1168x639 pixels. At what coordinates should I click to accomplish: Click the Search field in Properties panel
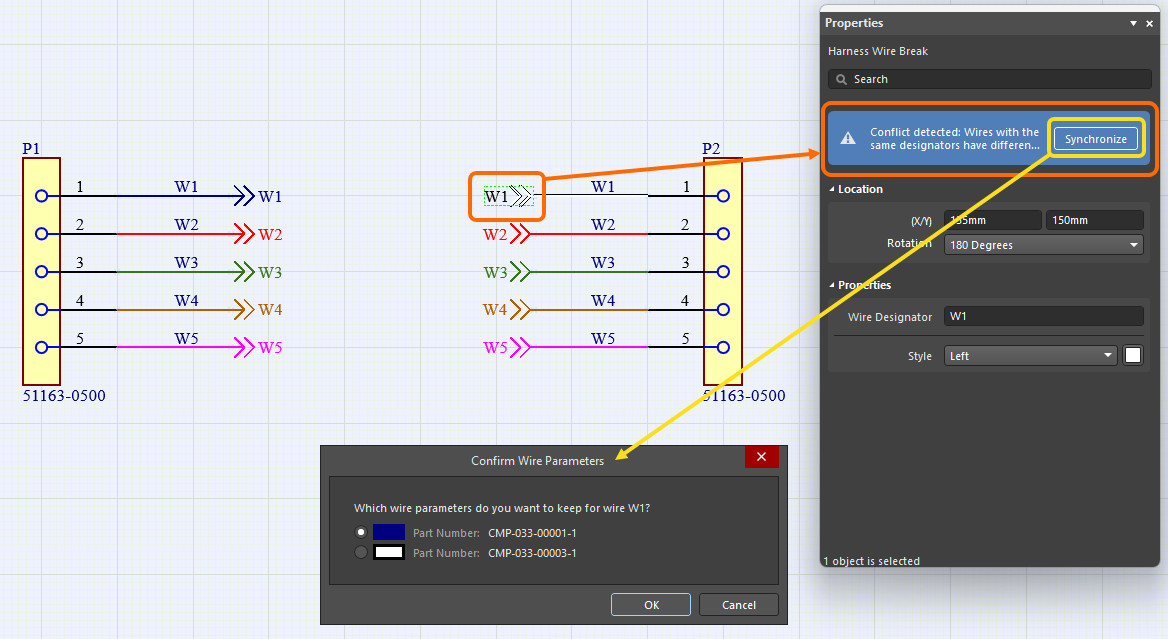click(x=990, y=79)
